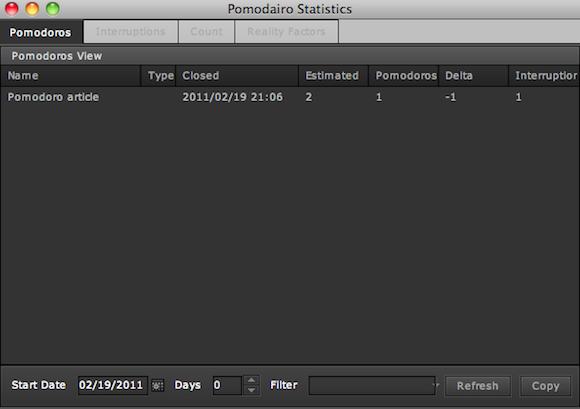Select the Pomodoro article row
The height and width of the screenshot is (409, 580).
point(290,97)
